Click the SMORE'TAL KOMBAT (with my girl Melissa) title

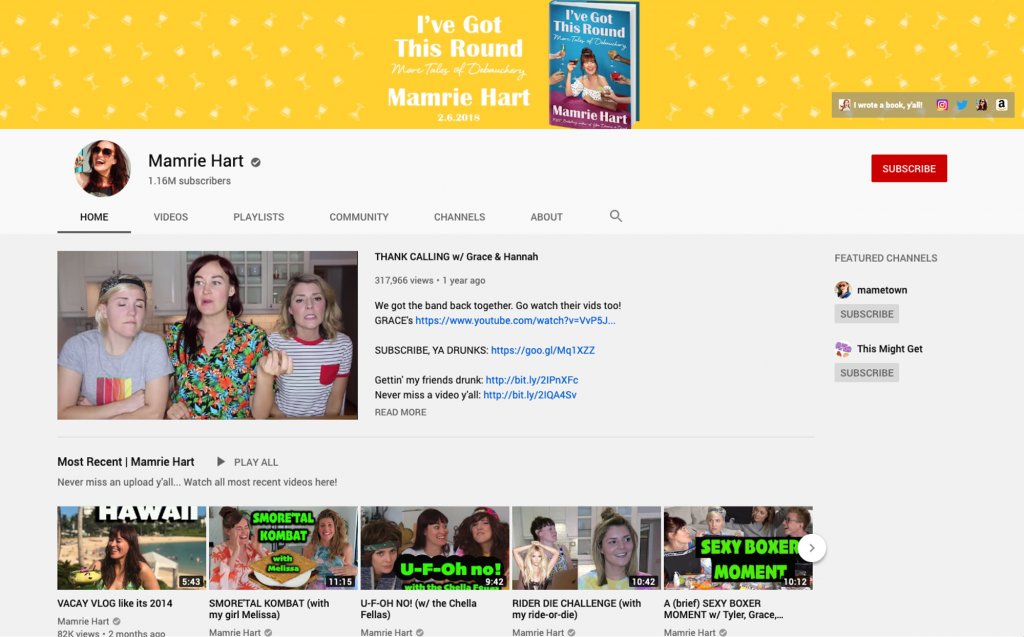click(x=269, y=609)
